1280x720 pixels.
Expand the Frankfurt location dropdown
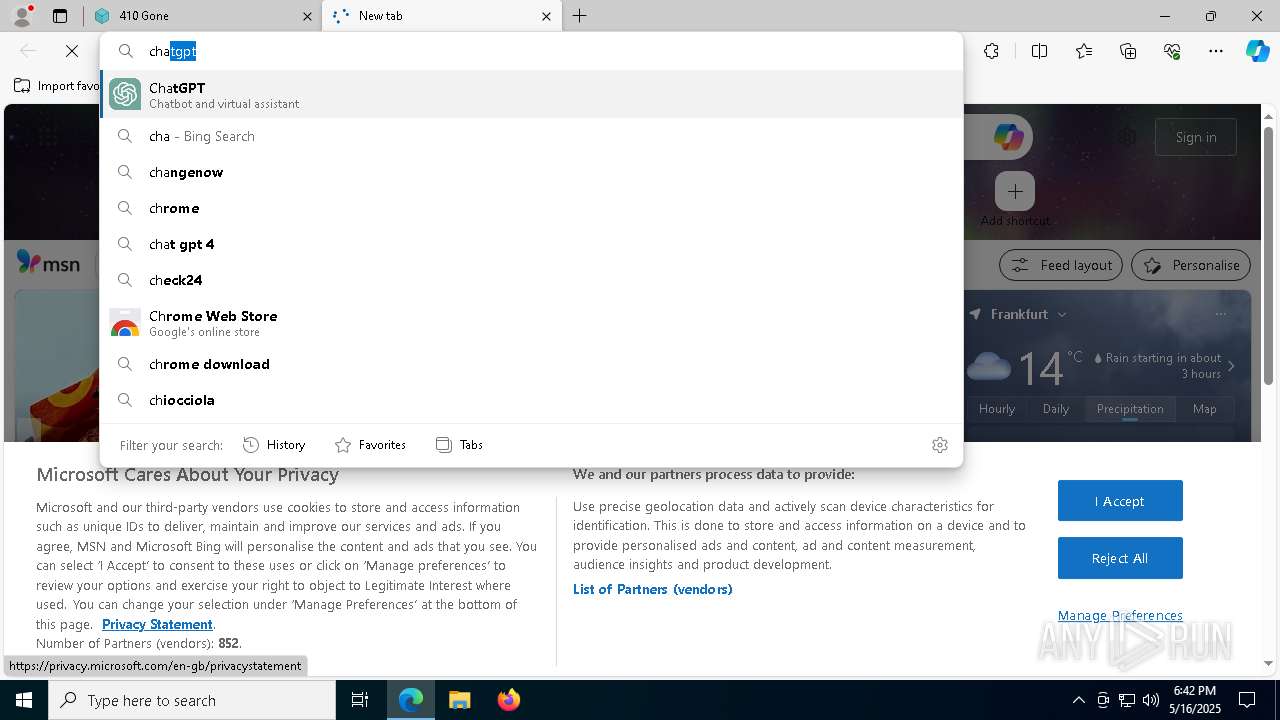tap(1062, 314)
